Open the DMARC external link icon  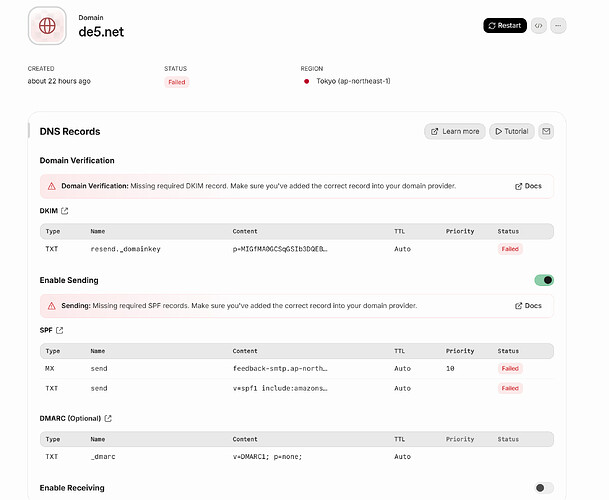[x=108, y=418]
